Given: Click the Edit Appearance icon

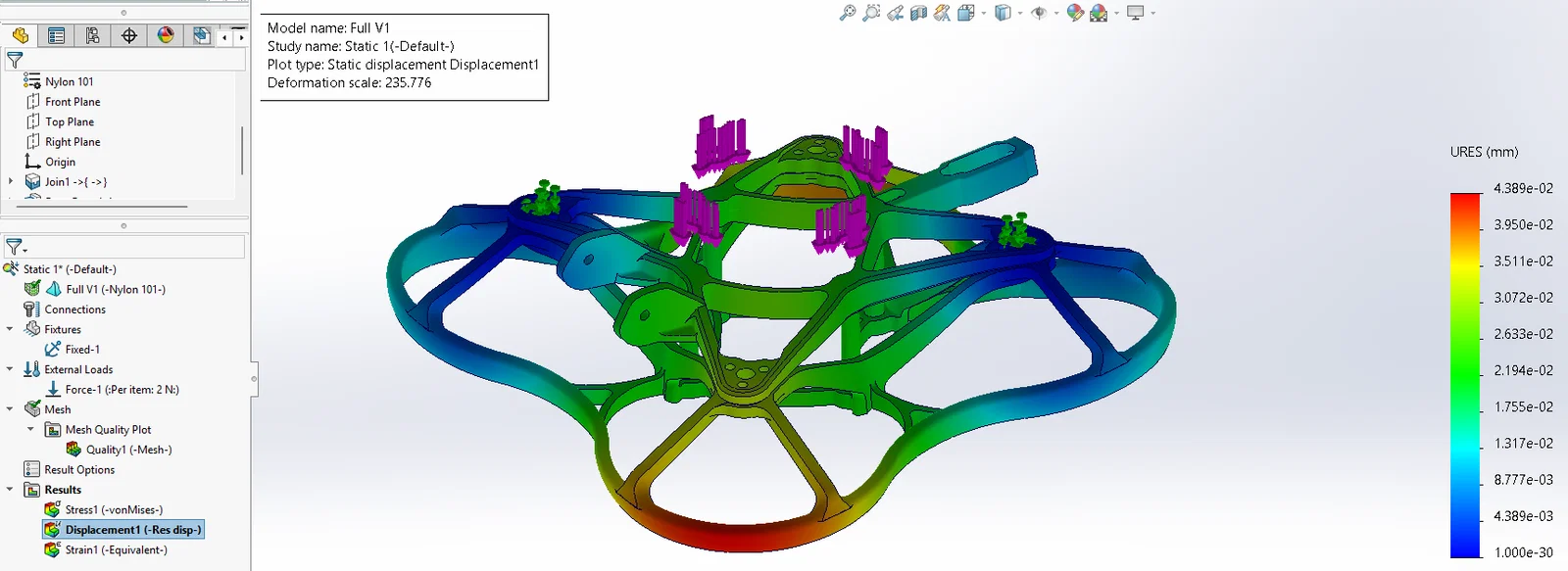Looking at the screenshot, I should coord(1075,13).
